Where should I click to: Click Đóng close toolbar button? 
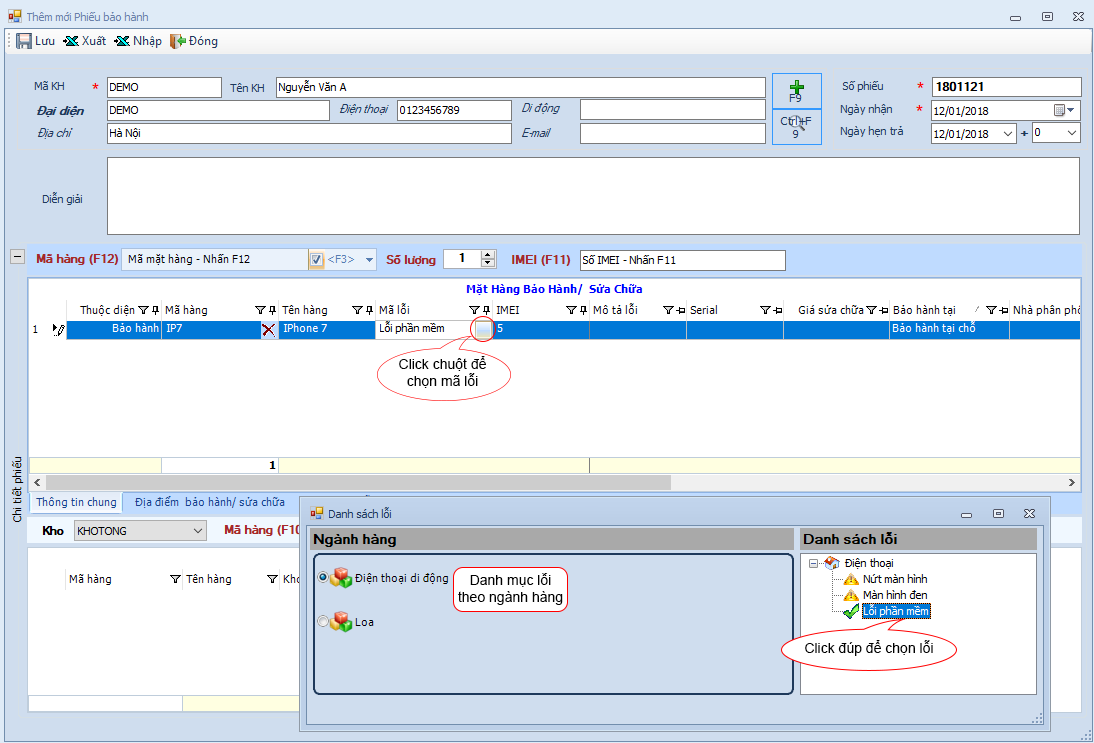point(194,41)
